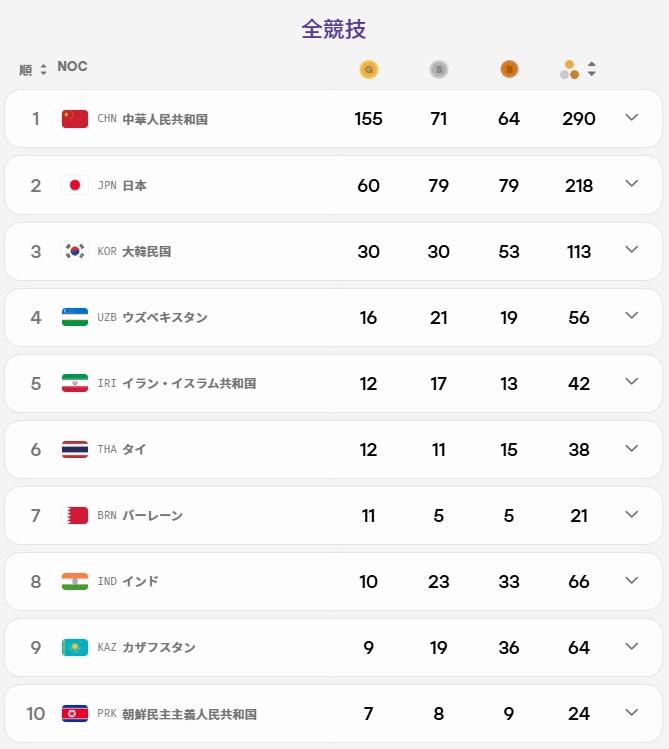Viewport: 669px width, 749px height.
Task: Expand the JPN row details chevron
Action: tap(632, 184)
